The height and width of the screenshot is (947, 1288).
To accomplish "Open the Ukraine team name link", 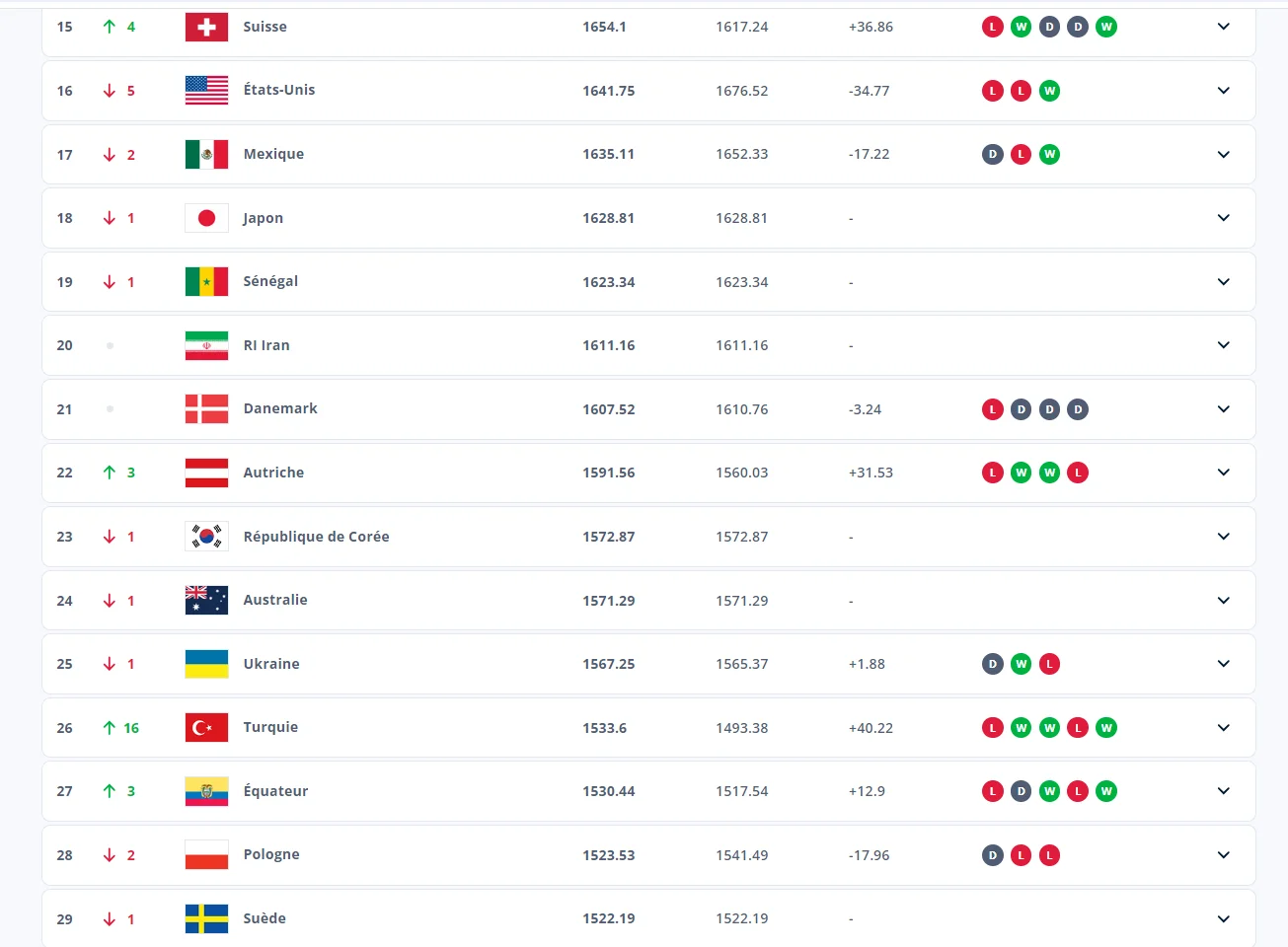I will tap(271, 664).
